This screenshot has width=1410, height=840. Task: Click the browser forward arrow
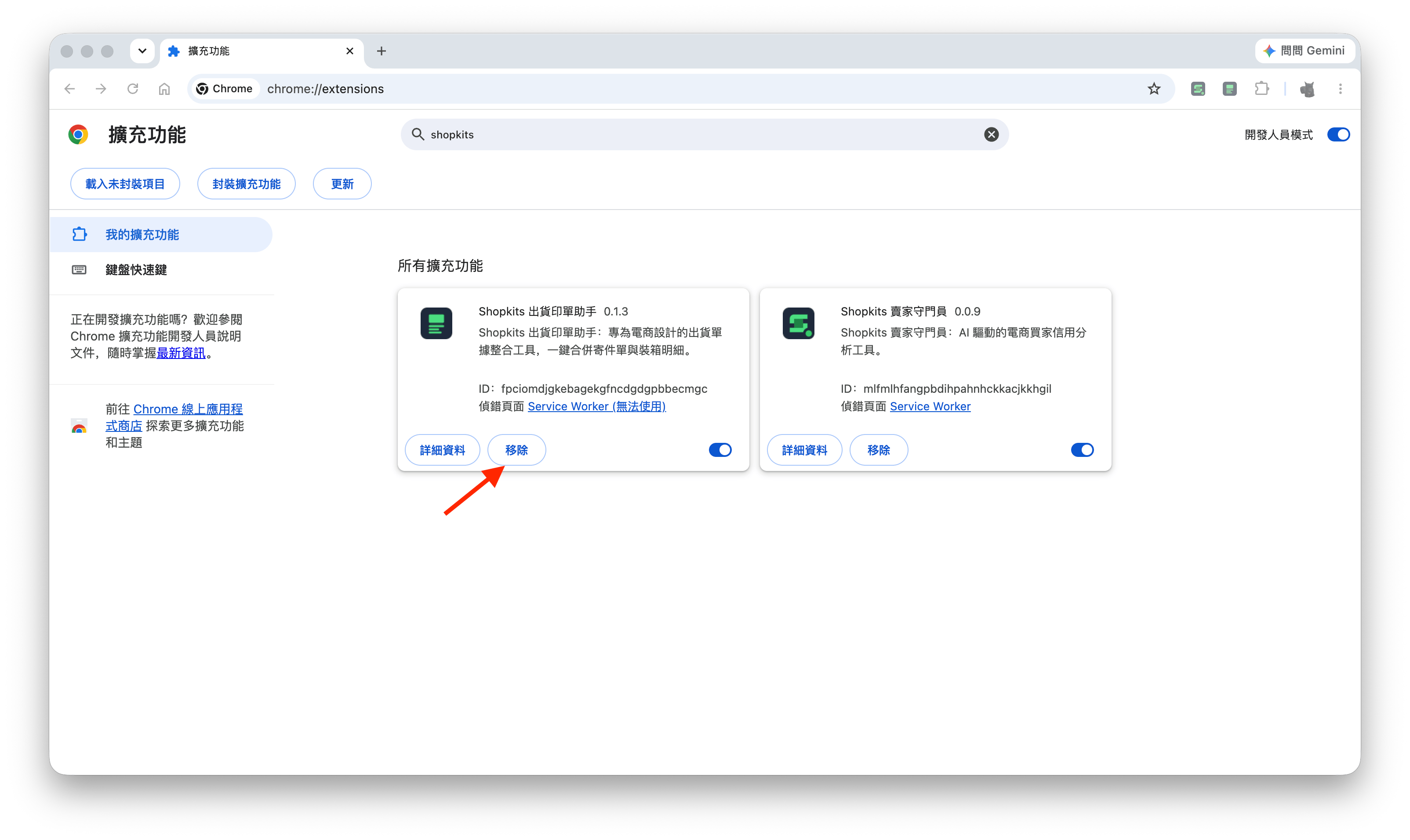click(101, 89)
